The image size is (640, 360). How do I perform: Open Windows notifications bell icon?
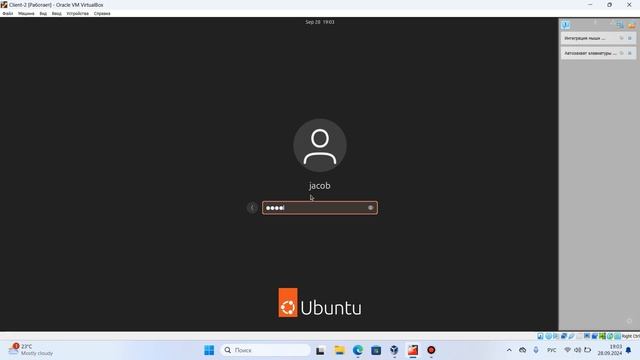pos(629,350)
